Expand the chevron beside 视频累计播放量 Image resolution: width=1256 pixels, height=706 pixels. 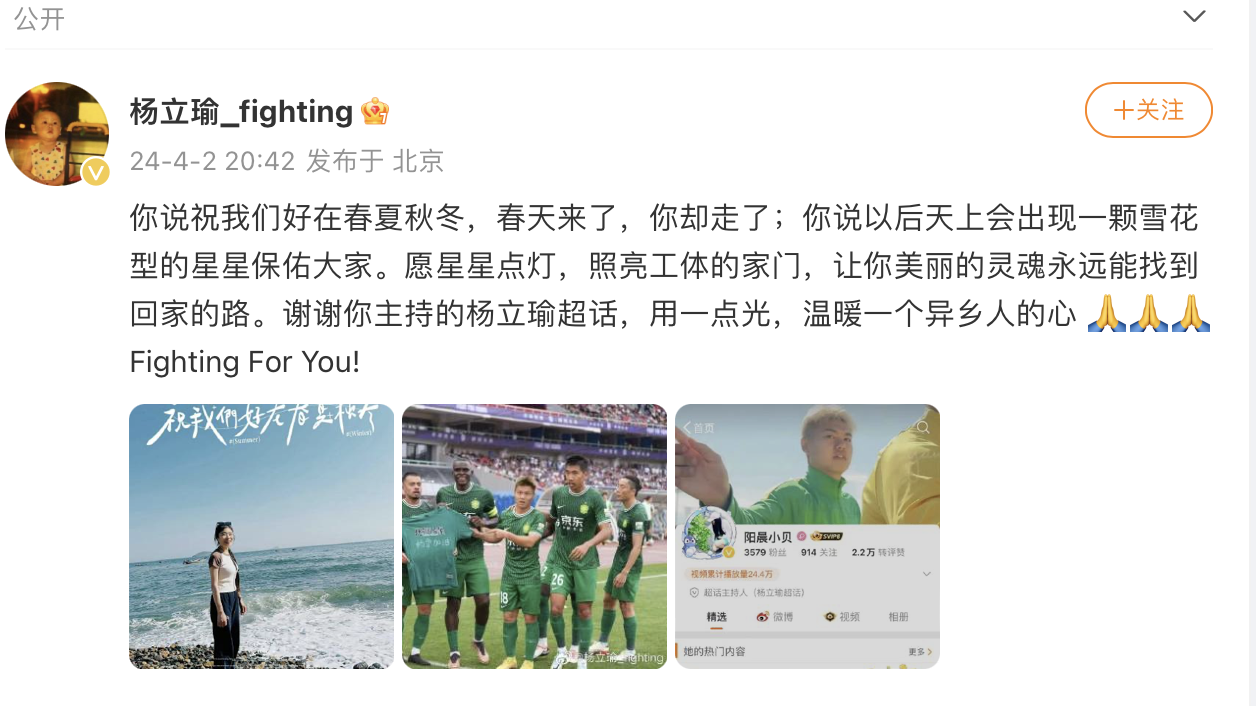927,574
